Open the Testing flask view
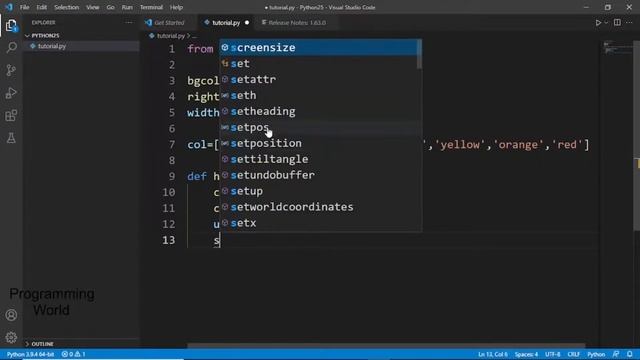The height and width of the screenshot is (360, 640). 11,138
